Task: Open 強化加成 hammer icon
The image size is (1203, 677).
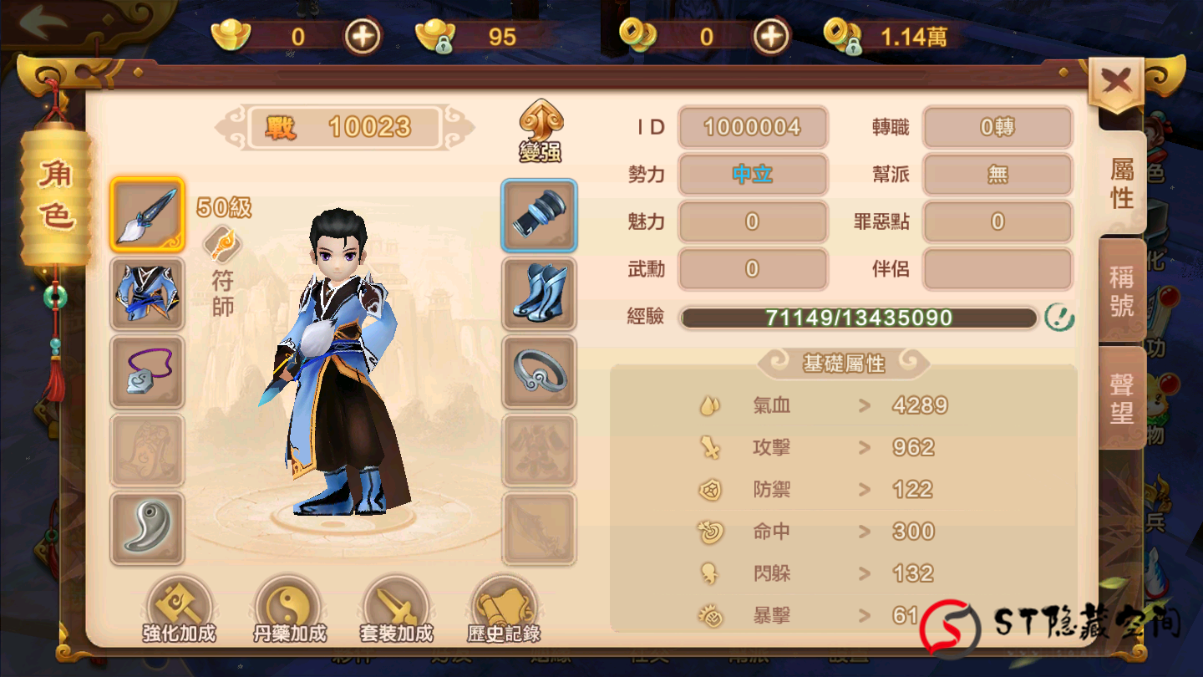Action: pos(179,610)
